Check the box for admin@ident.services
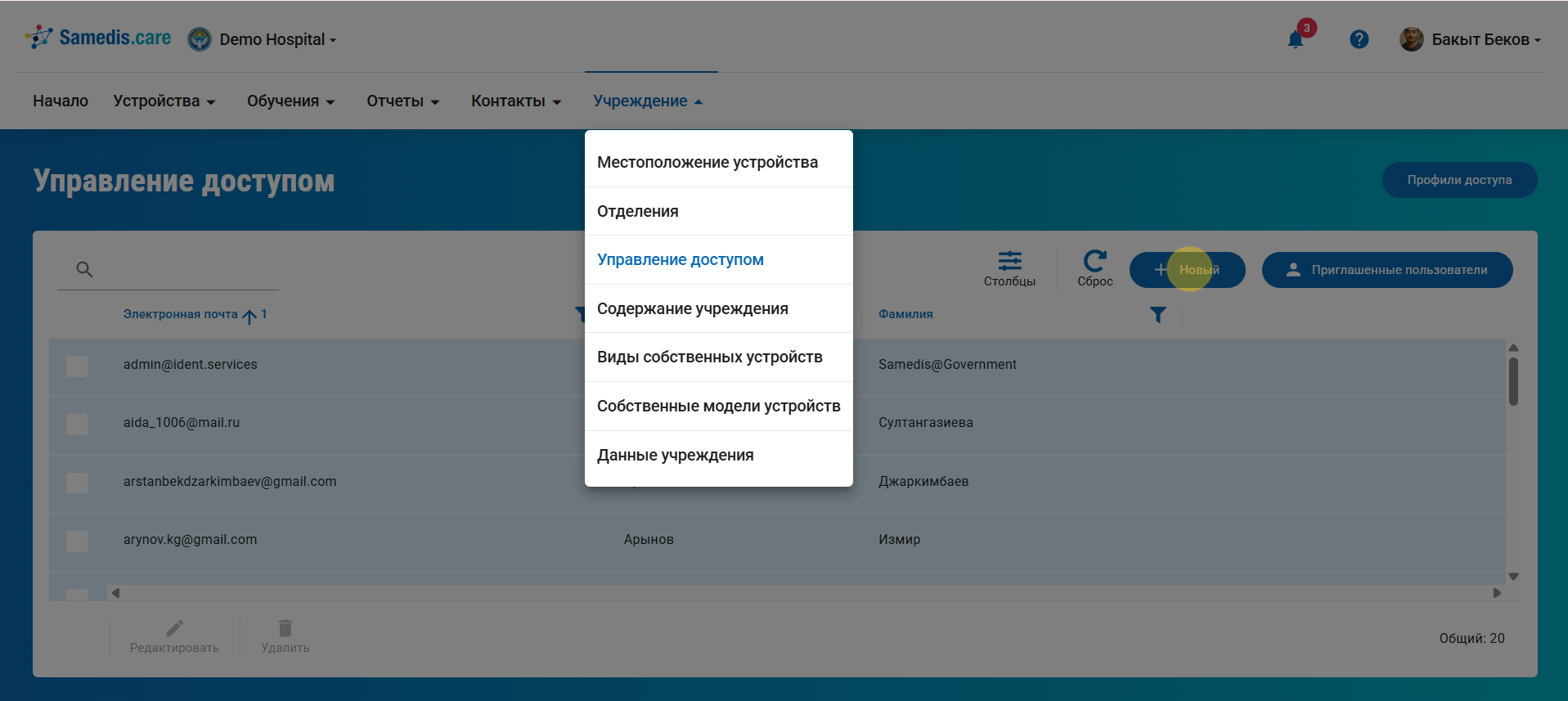Viewport: 1568px width, 701px height. coord(77,366)
